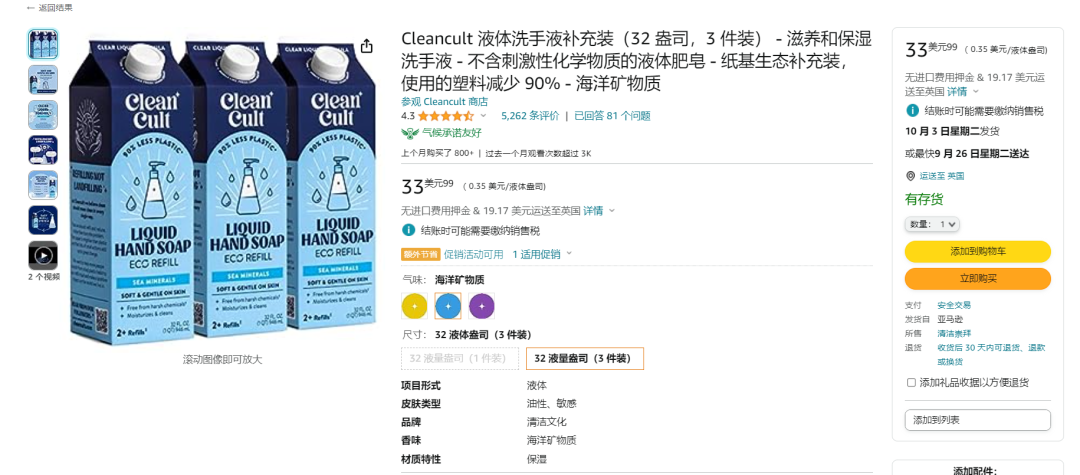Click the star rating icons

[445, 116]
